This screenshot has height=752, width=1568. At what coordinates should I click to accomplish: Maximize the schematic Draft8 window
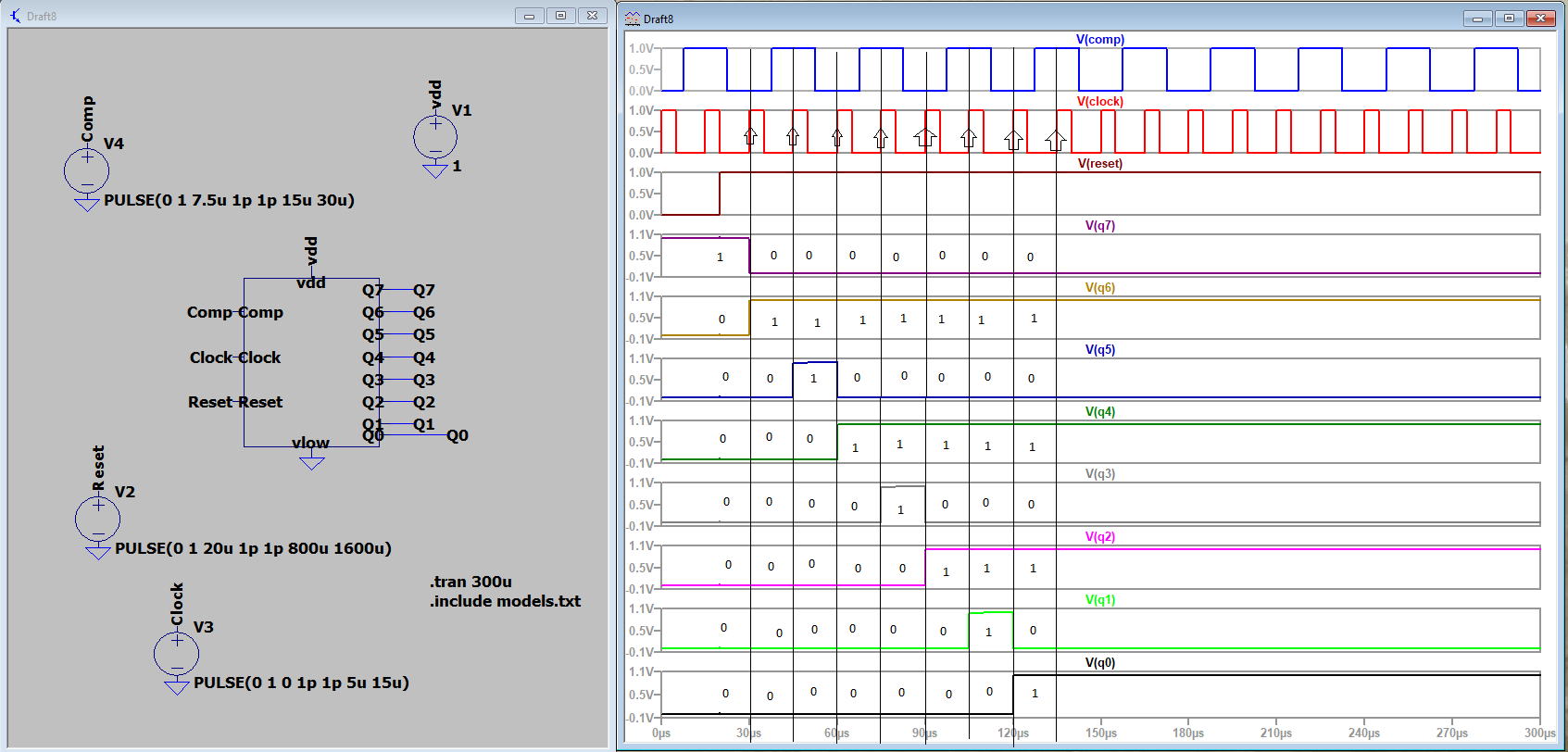click(x=560, y=16)
